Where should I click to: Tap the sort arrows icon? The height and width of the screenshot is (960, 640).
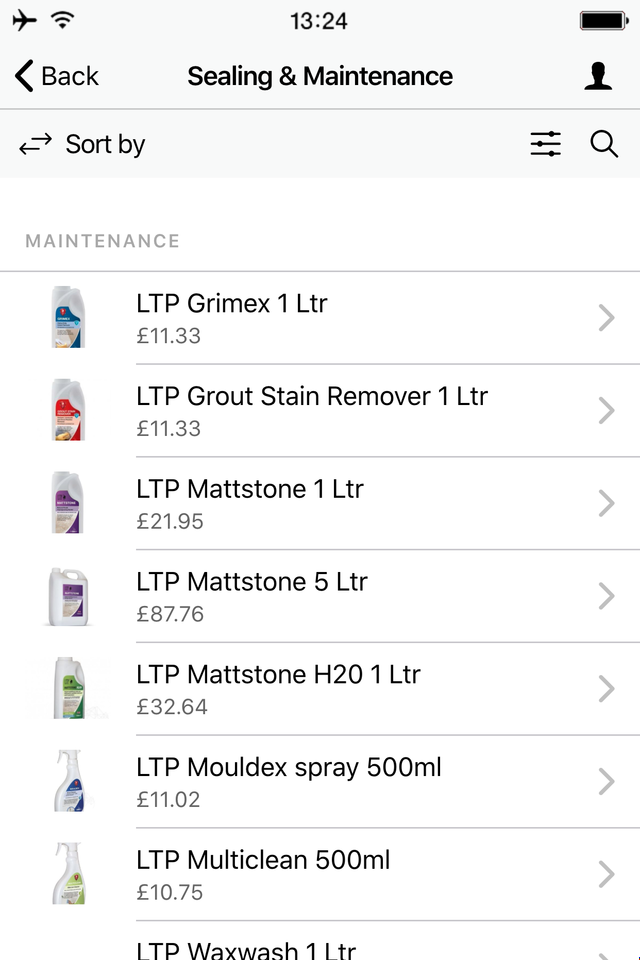36,144
